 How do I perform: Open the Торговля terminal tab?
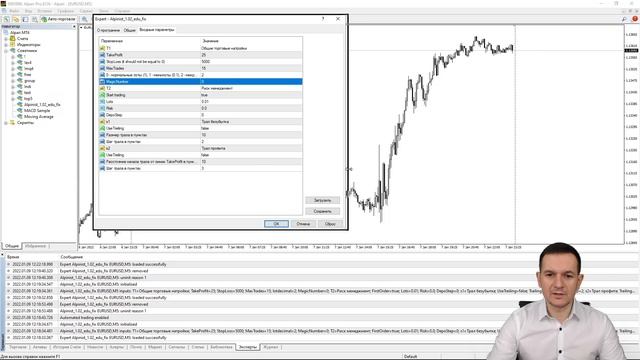(18, 347)
